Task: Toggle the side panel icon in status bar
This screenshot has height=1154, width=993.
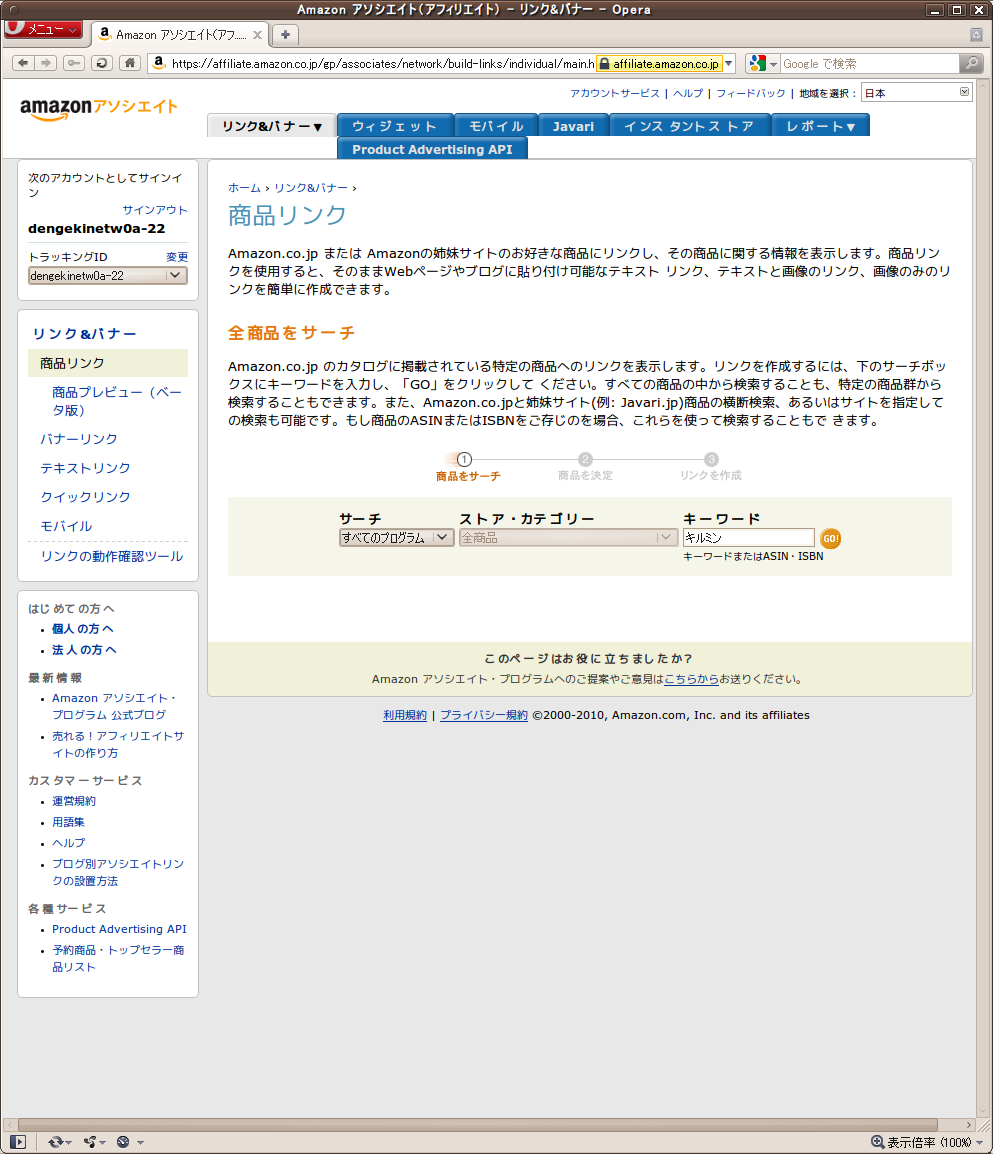Action: coord(18,1141)
